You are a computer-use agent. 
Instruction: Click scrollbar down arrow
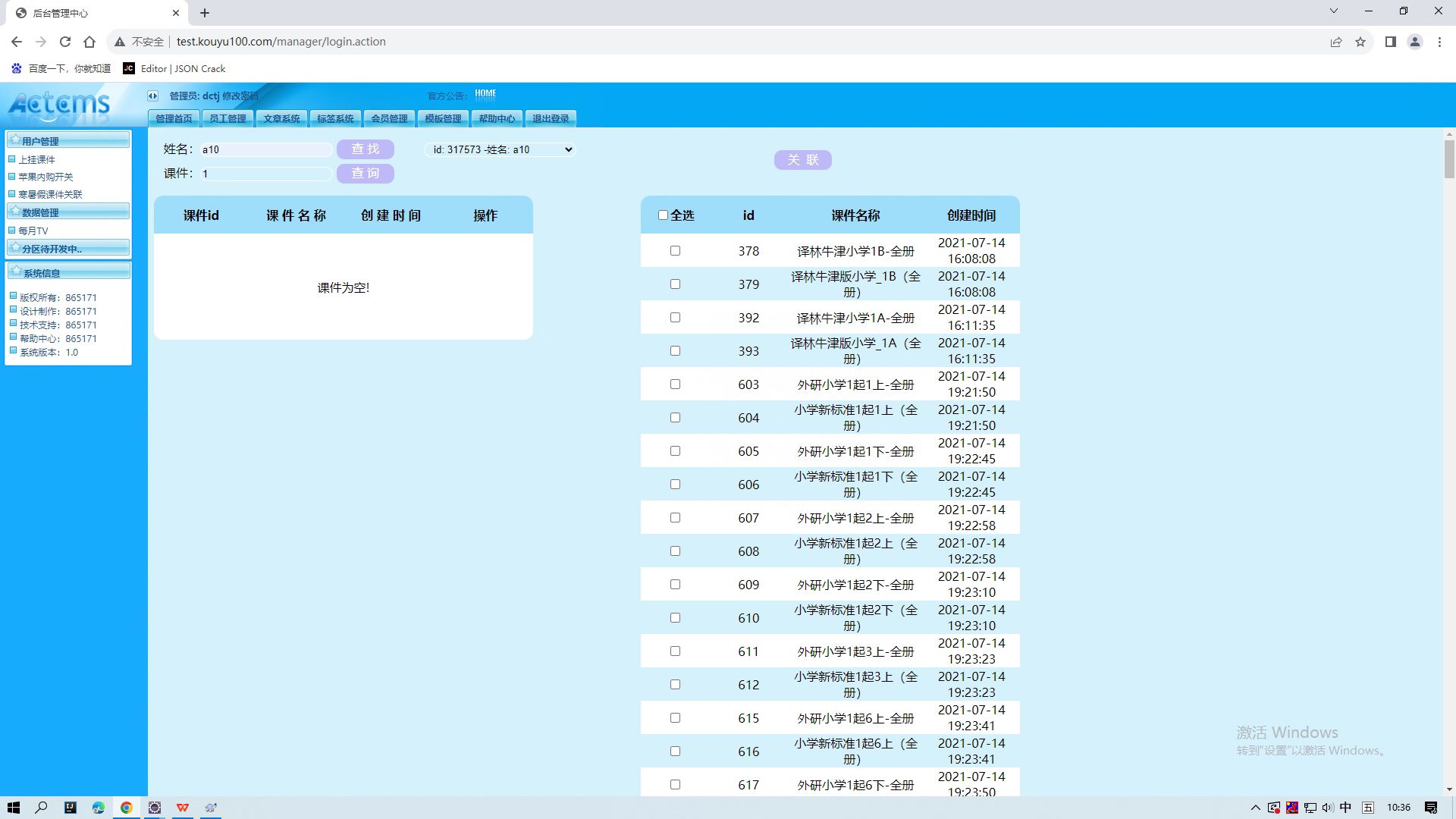tap(1449, 789)
